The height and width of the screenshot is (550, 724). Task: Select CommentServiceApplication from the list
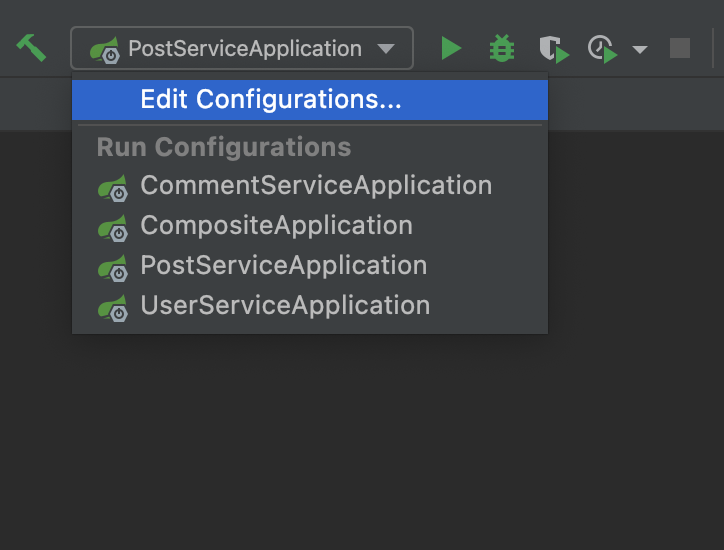[x=316, y=186]
